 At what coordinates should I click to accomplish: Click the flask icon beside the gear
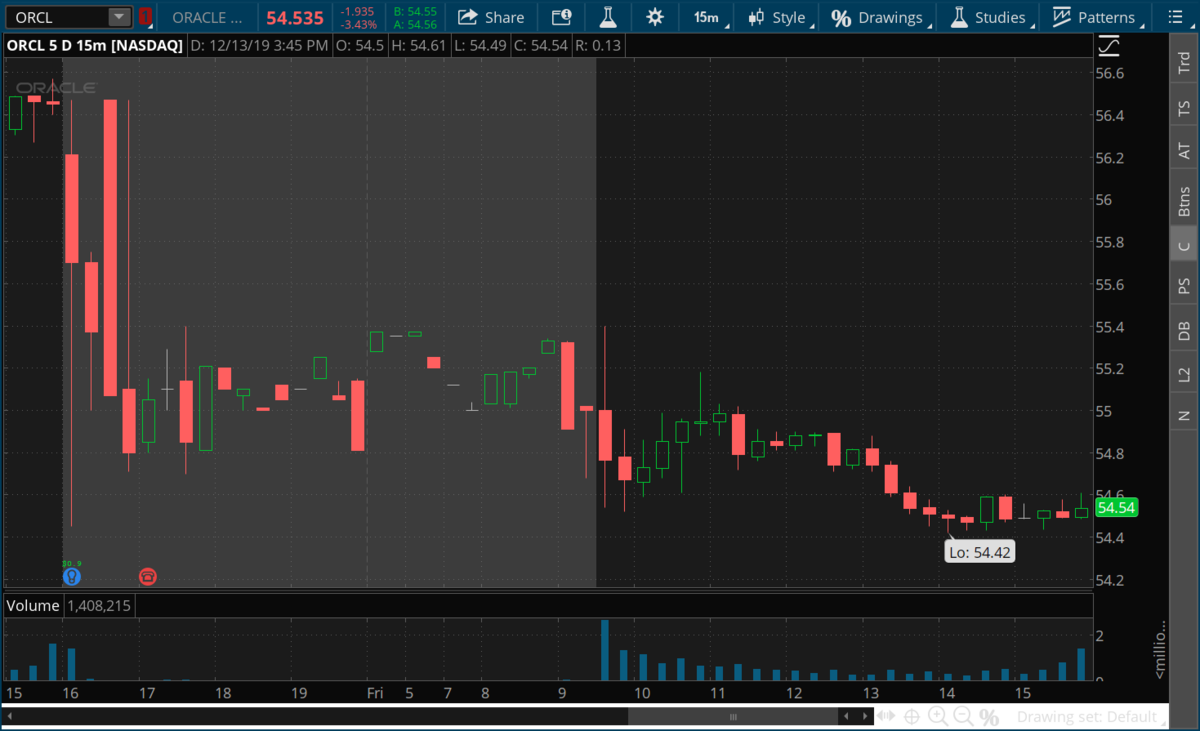607,17
